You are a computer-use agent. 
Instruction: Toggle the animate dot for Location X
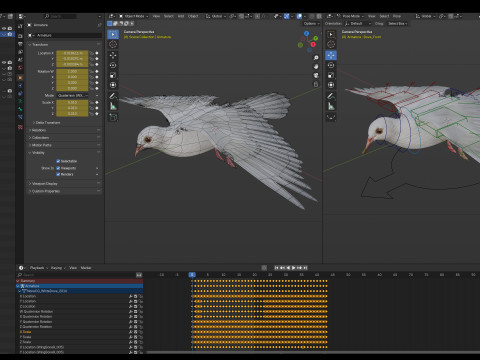point(97,53)
